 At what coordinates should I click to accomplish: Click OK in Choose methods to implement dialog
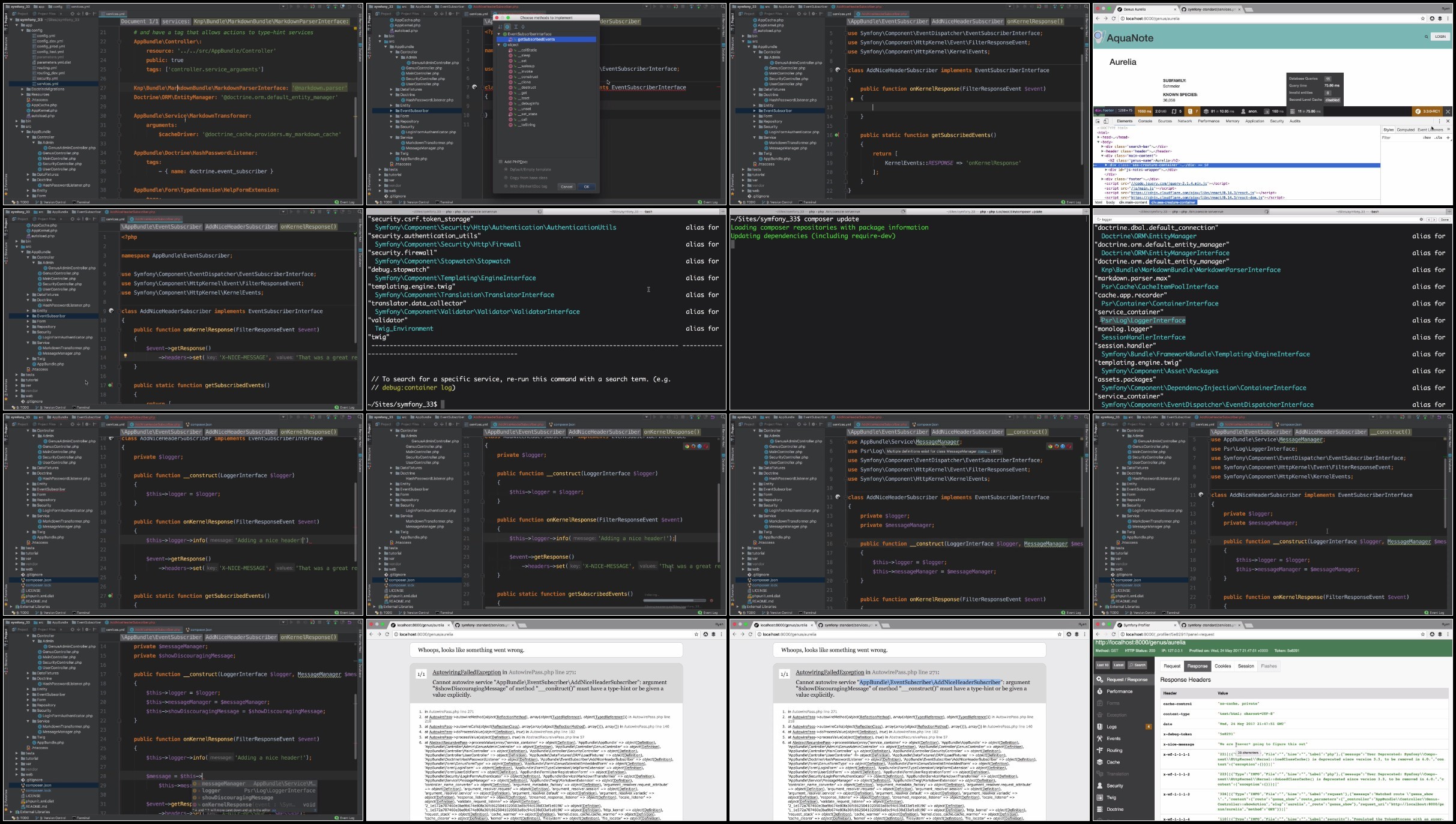pyautogui.click(x=587, y=187)
